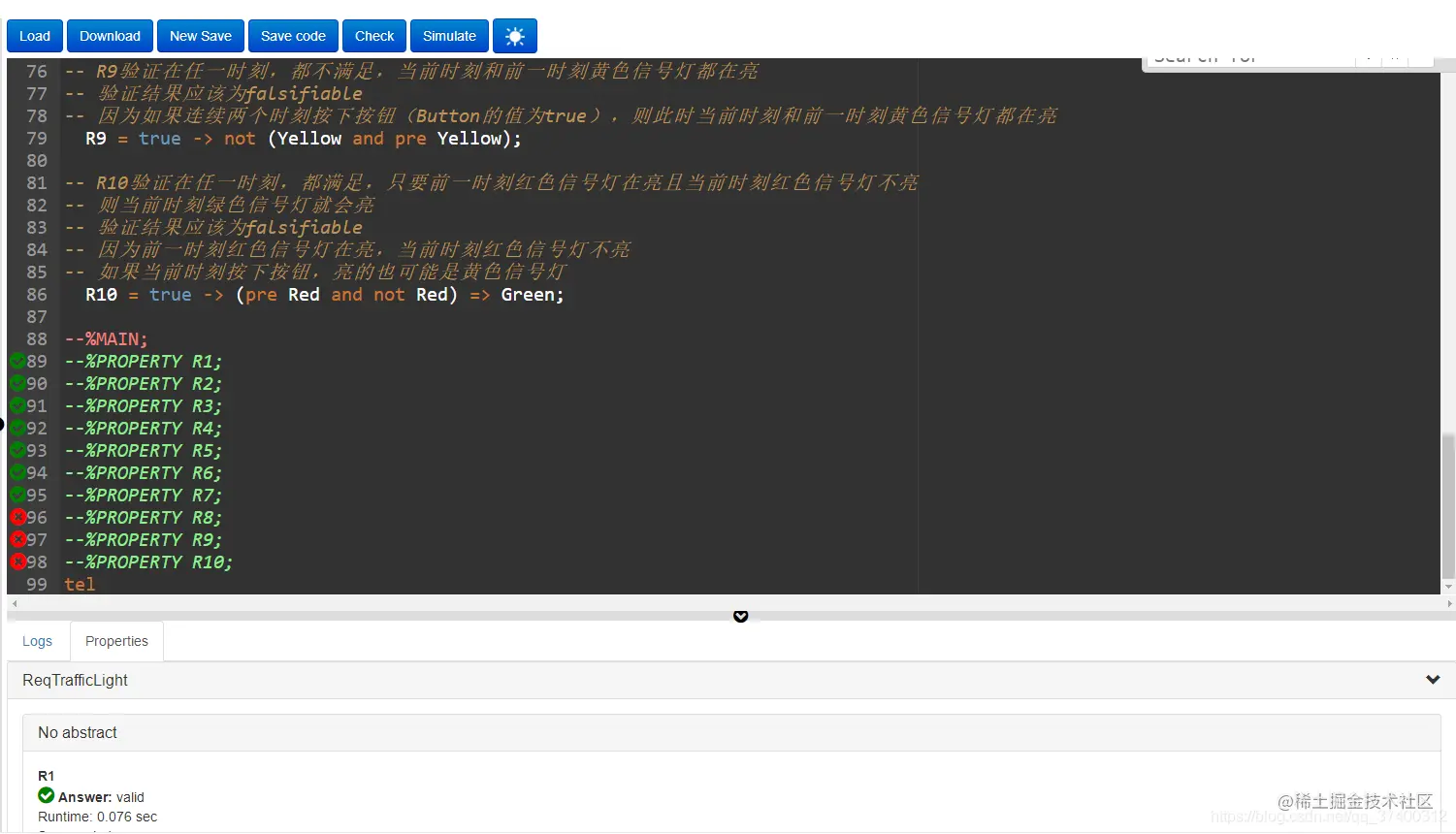Image resolution: width=1456 pixels, height=834 pixels.
Task: Click the No abstract label
Action: 78,732
